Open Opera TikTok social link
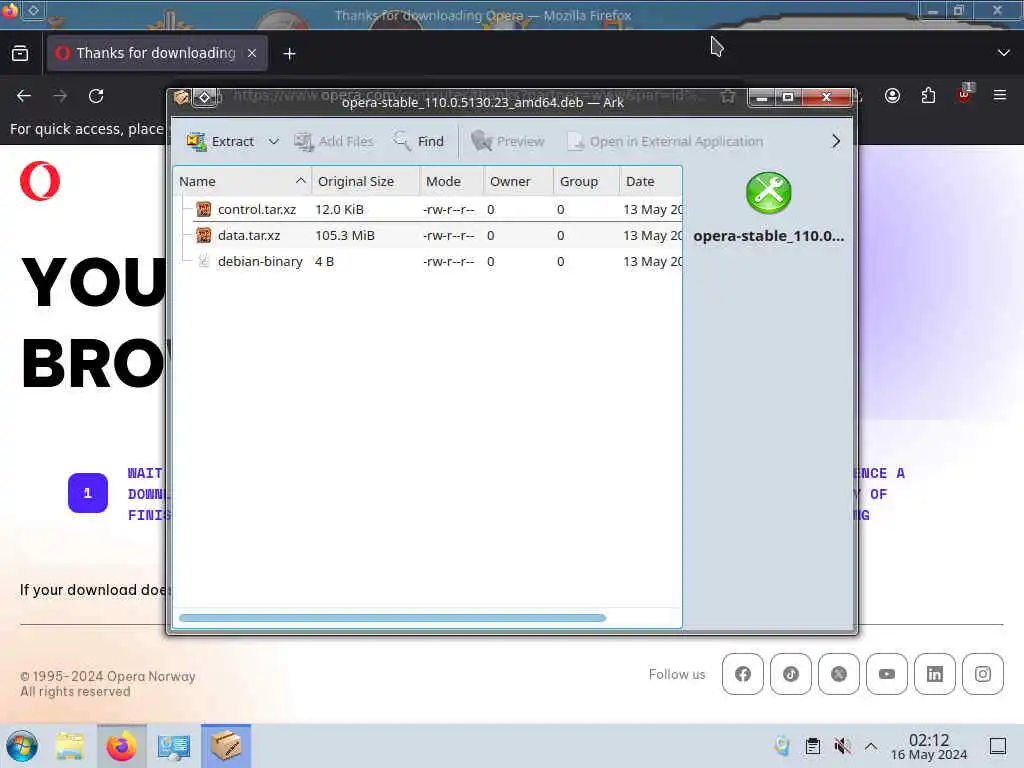This screenshot has height=768, width=1024. click(x=791, y=674)
